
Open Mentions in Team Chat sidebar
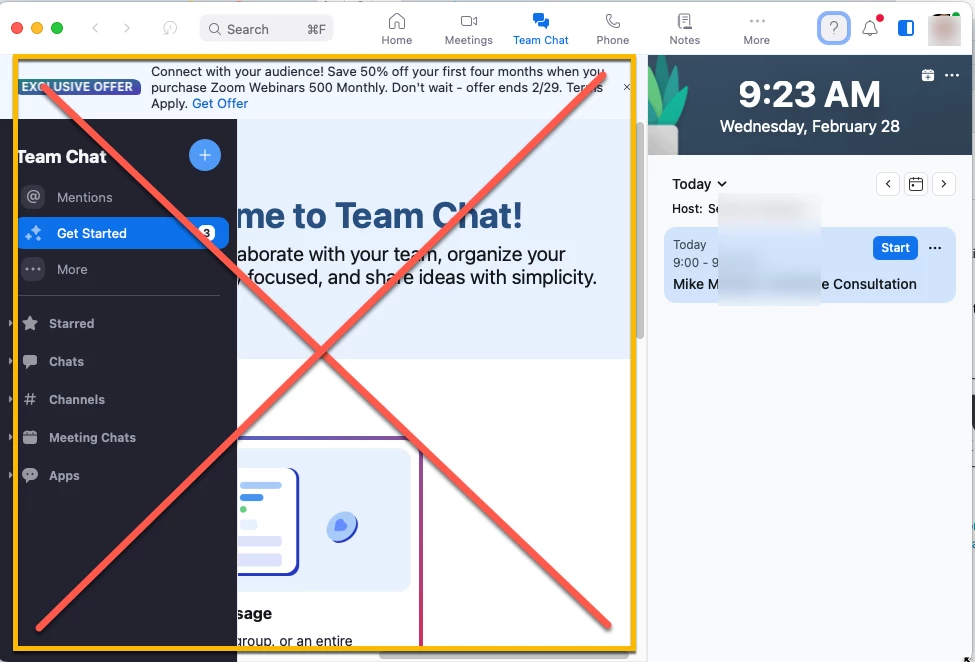coord(119,197)
